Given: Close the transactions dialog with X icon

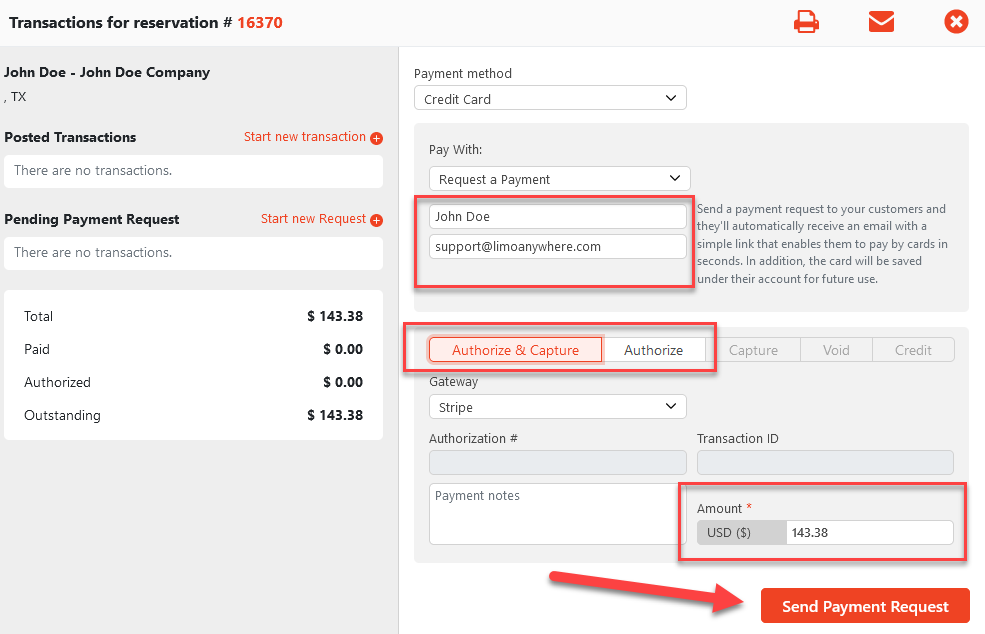Looking at the screenshot, I should pyautogui.click(x=956, y=22).
